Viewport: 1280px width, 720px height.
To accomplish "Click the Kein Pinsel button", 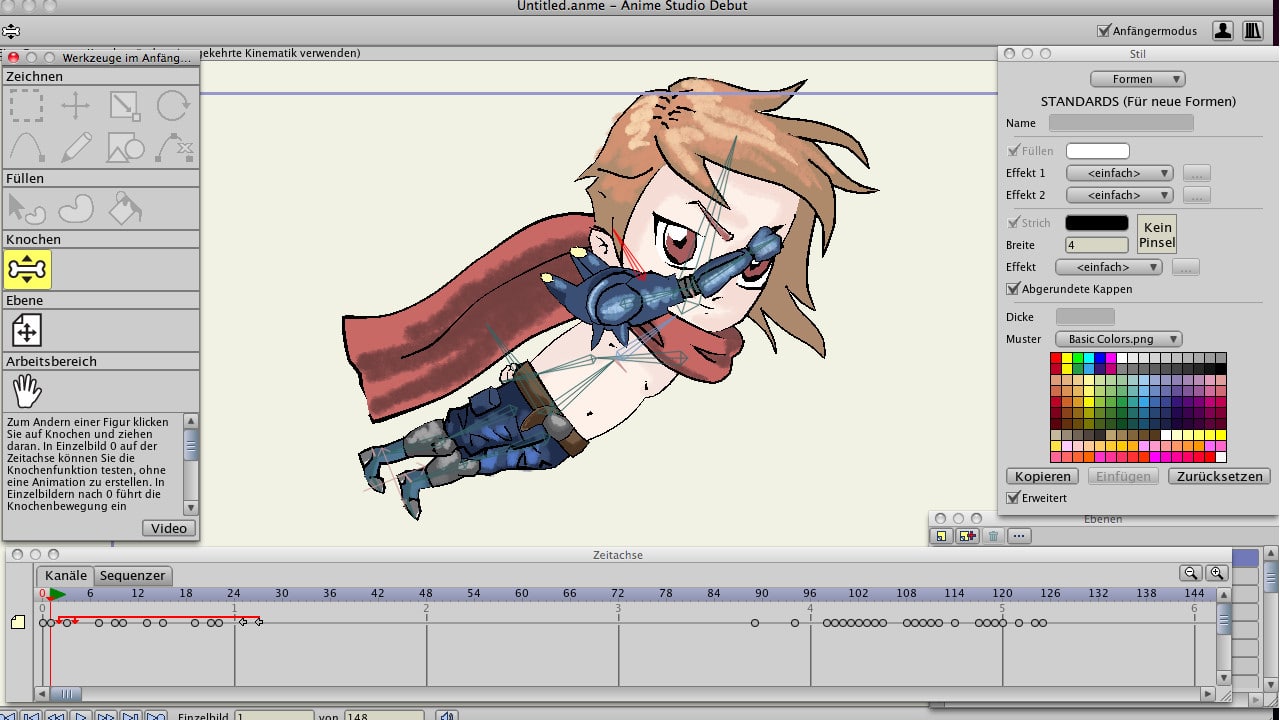I will point(1157,233).
